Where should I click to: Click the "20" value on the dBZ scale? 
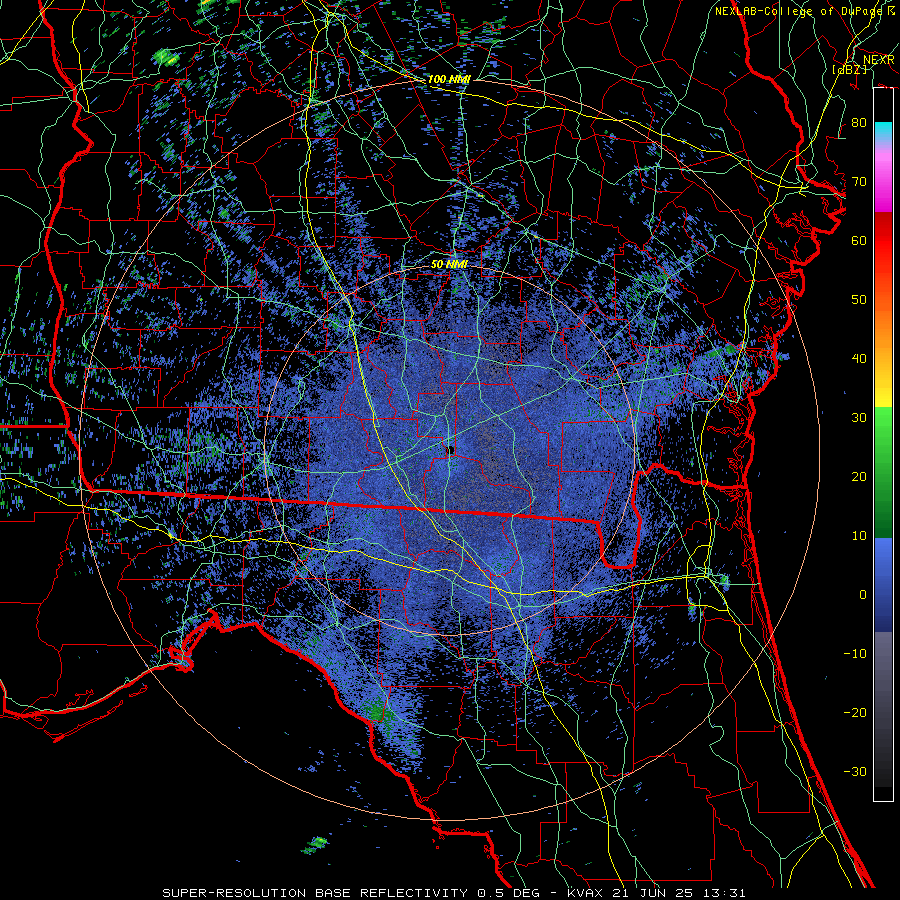[859, 476]
